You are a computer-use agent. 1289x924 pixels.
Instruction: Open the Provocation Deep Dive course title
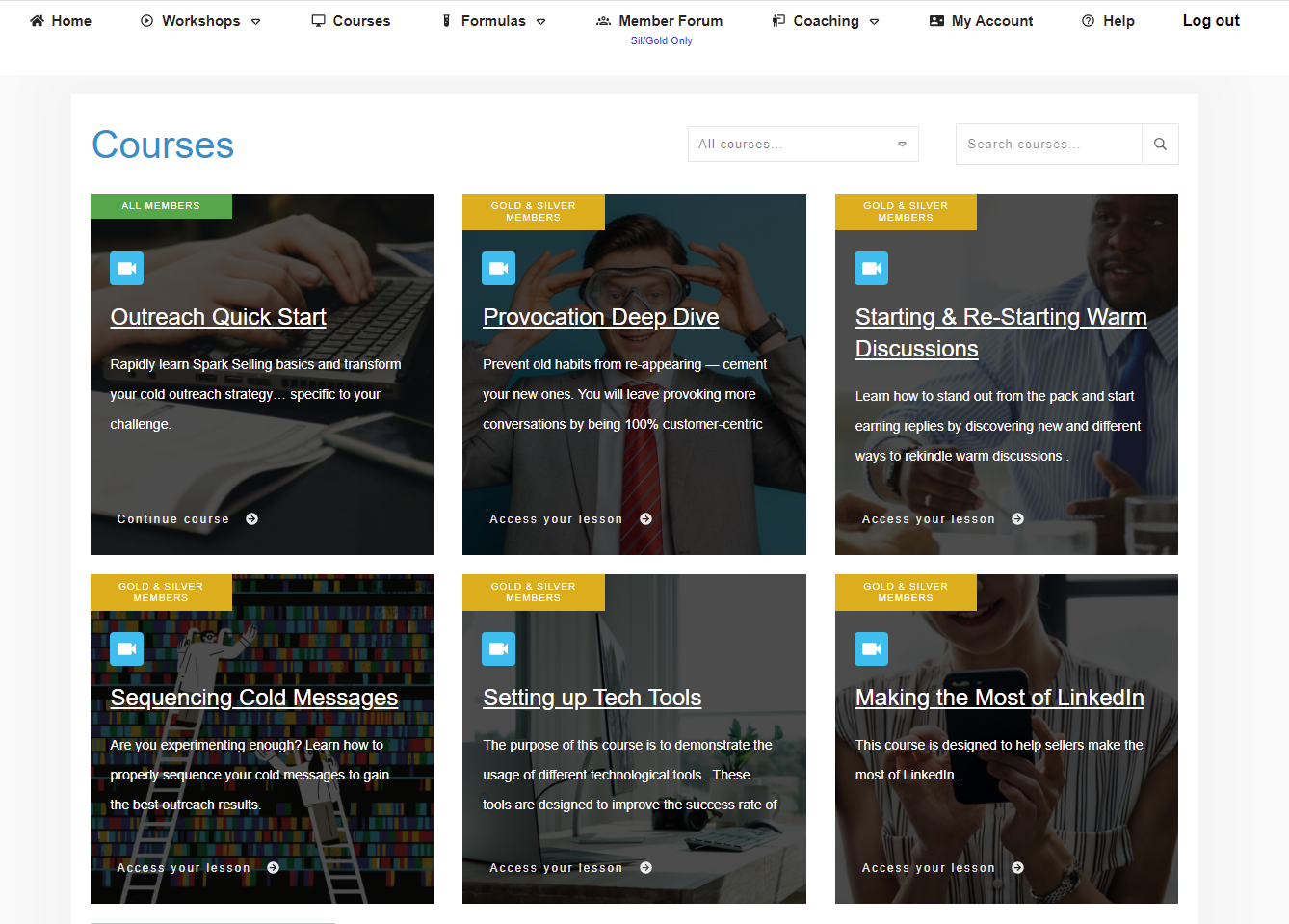click(600, 317)
